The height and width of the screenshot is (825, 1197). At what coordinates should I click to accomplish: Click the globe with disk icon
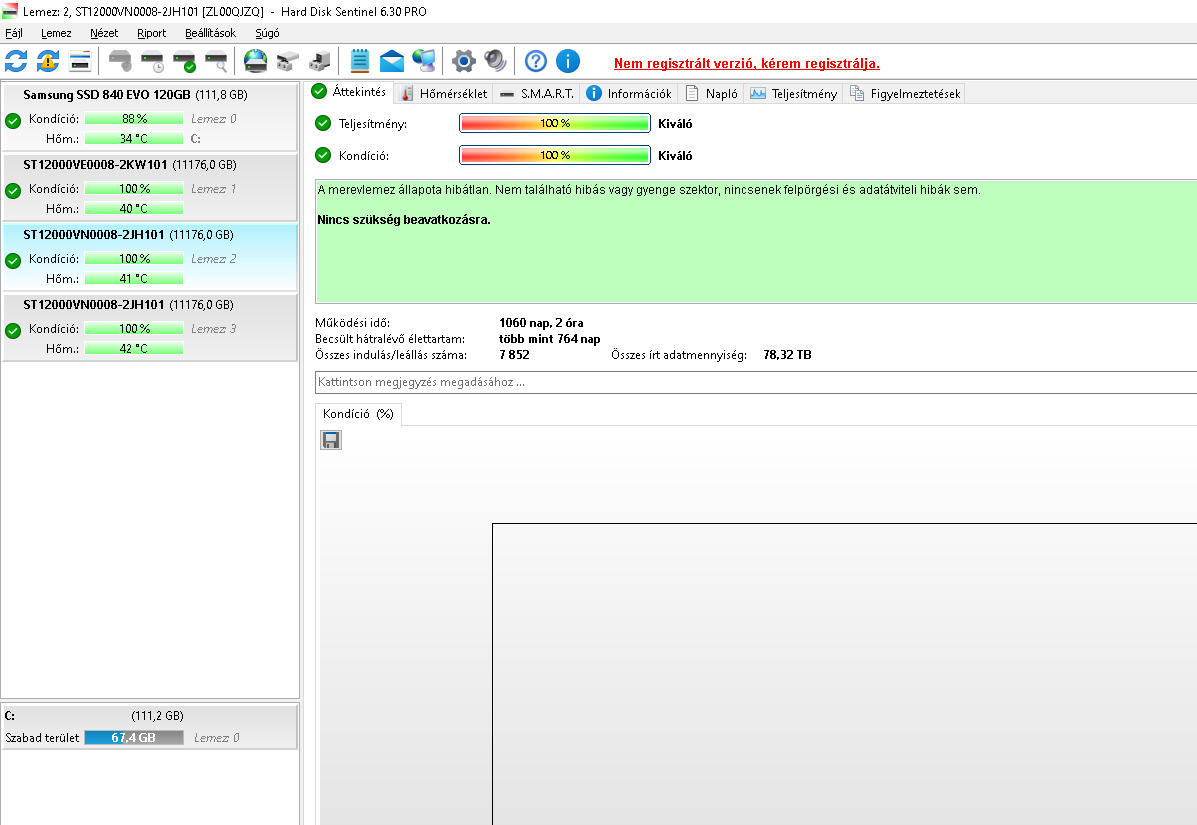[256, 61]
